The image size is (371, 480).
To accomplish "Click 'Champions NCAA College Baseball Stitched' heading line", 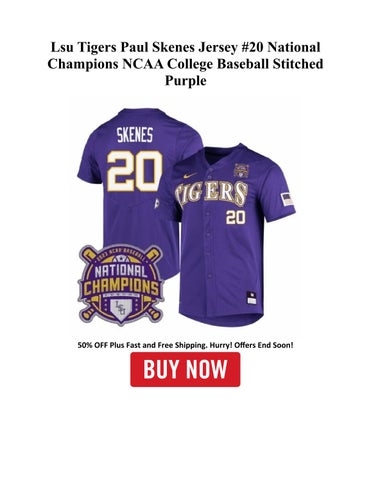I will [185, 64].
